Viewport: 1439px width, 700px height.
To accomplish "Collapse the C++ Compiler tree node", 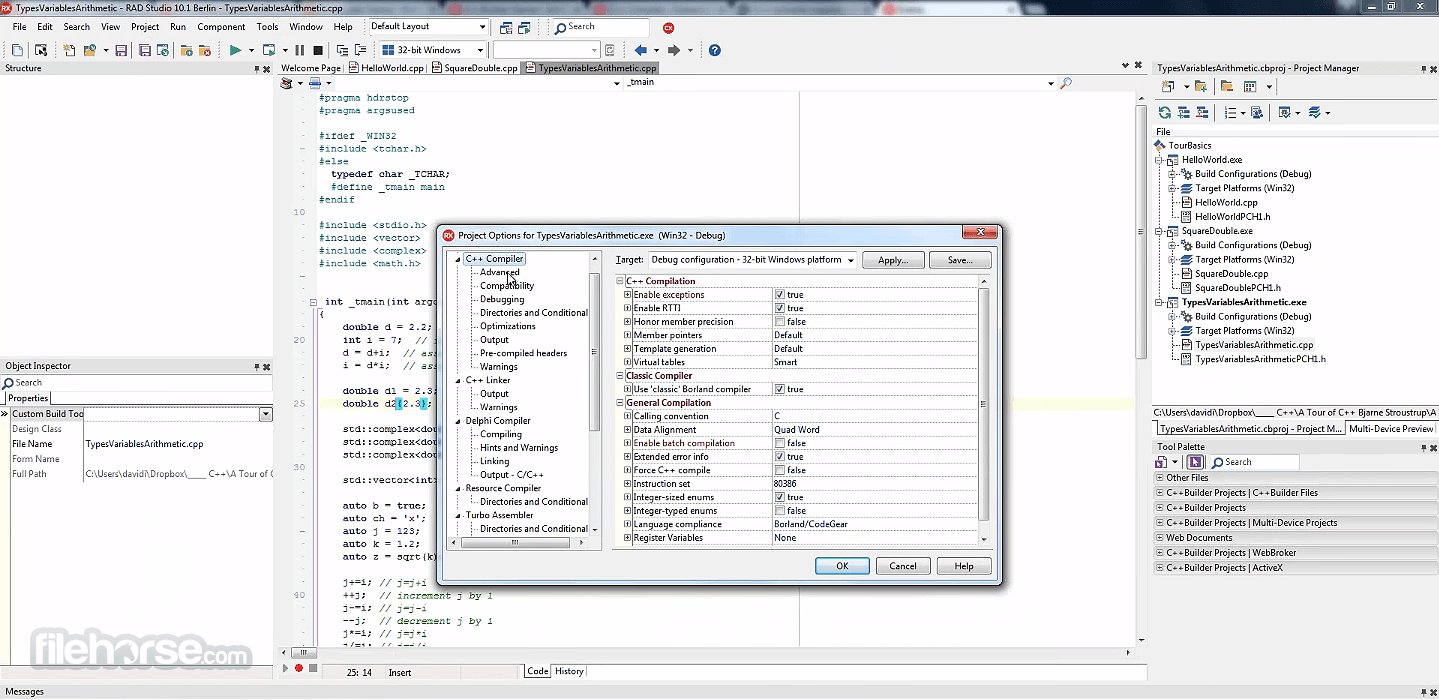I will tap(459, 259).
